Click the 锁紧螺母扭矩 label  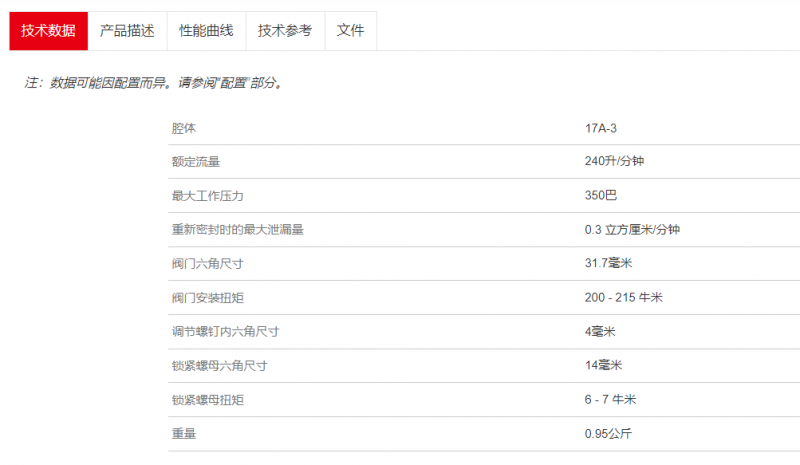point(208,400)
